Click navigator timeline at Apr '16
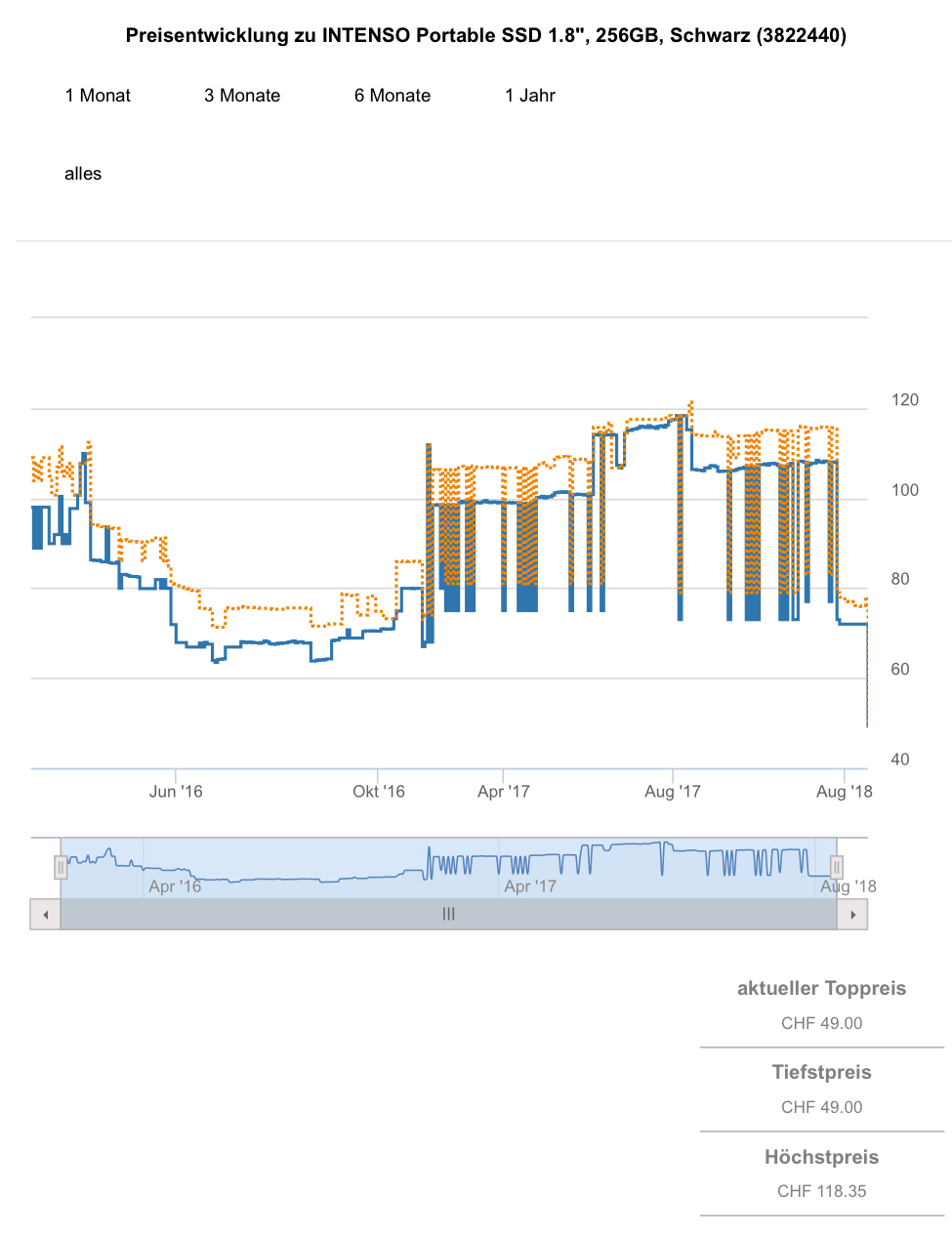Image resolution: width=952 pixels, height=1233 pixels. [175, 886]
